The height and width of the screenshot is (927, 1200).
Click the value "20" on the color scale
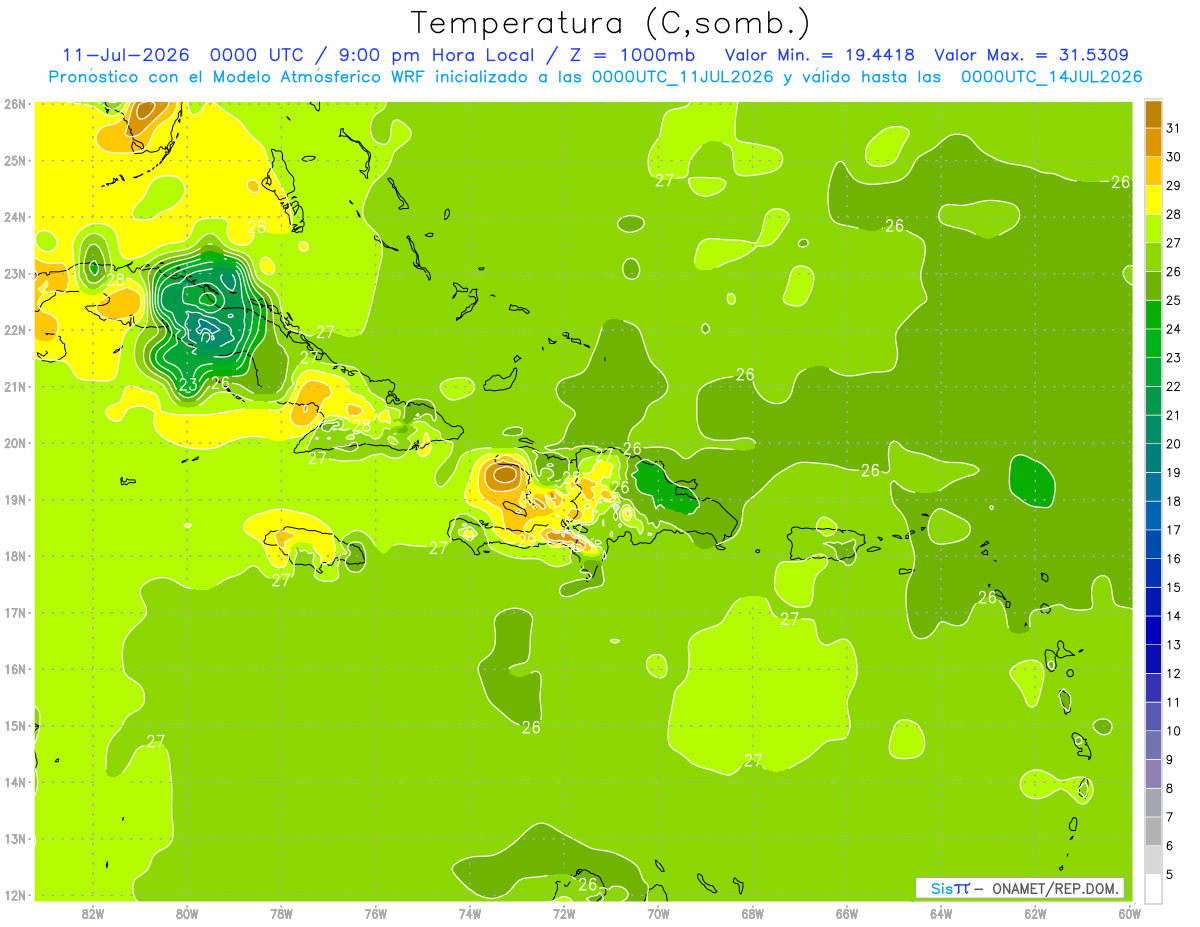[1173, 444]
